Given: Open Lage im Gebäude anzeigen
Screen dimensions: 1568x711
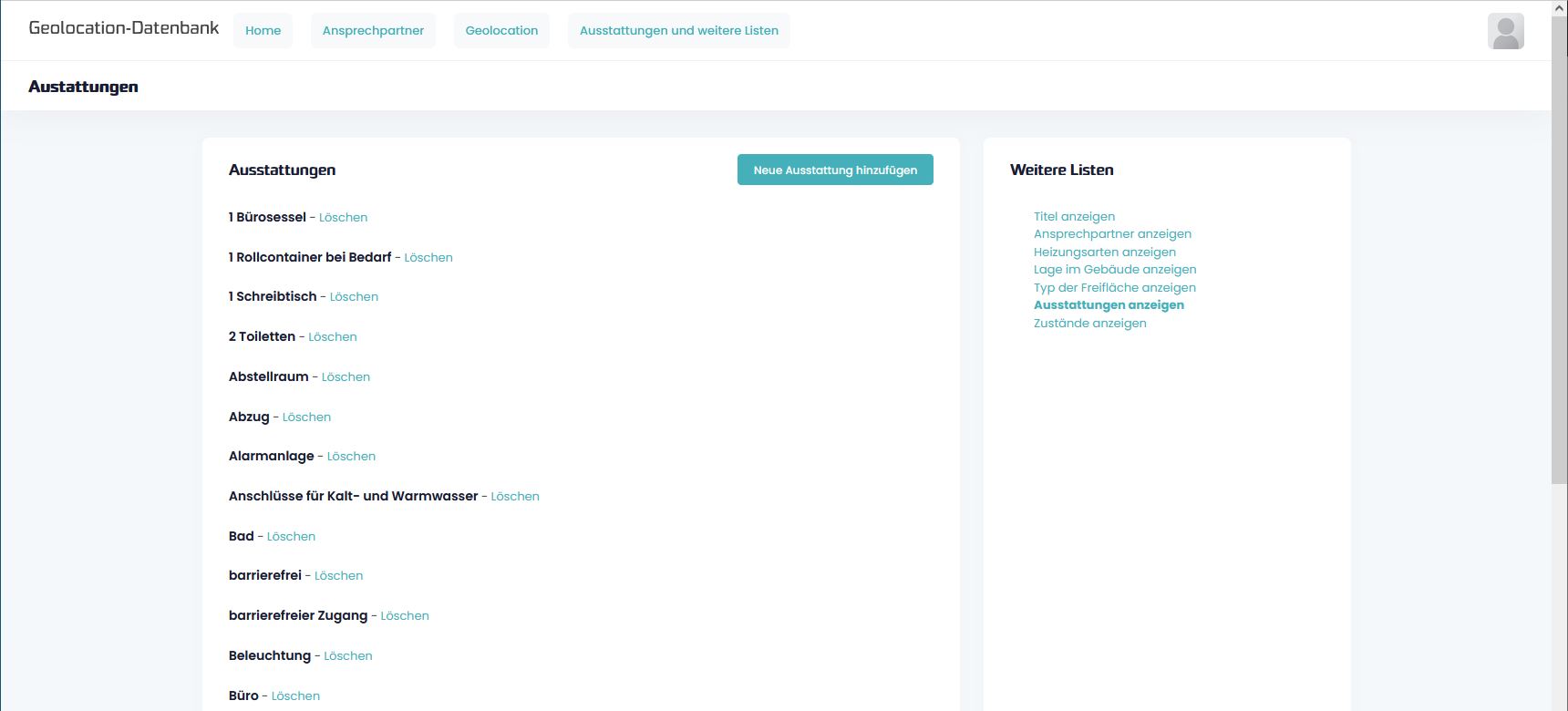Looking at the screenshot, I should pyautogui.click(x=1114, y=270).
